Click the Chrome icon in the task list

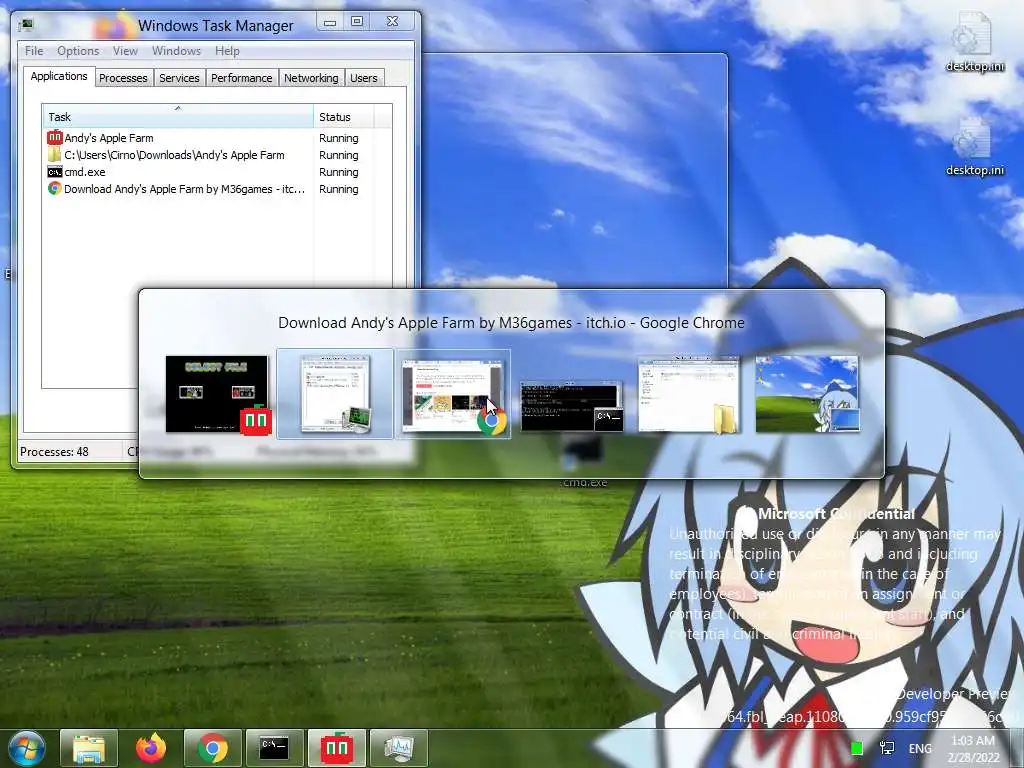tap(55, 189)
